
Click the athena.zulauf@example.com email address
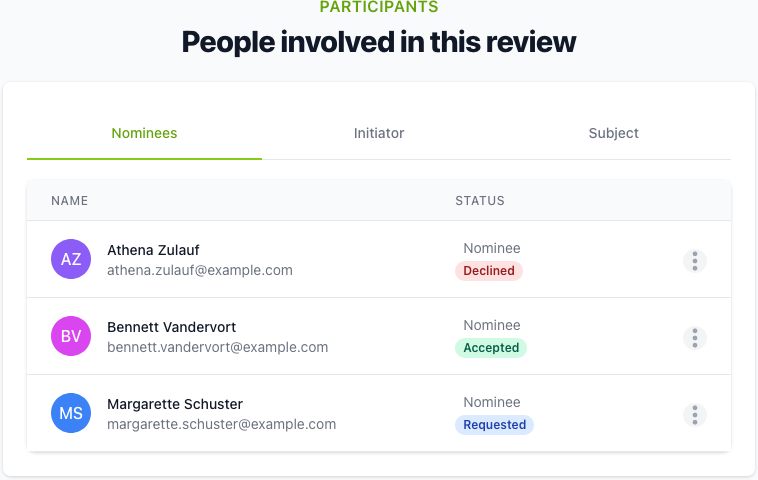(200, 270)
